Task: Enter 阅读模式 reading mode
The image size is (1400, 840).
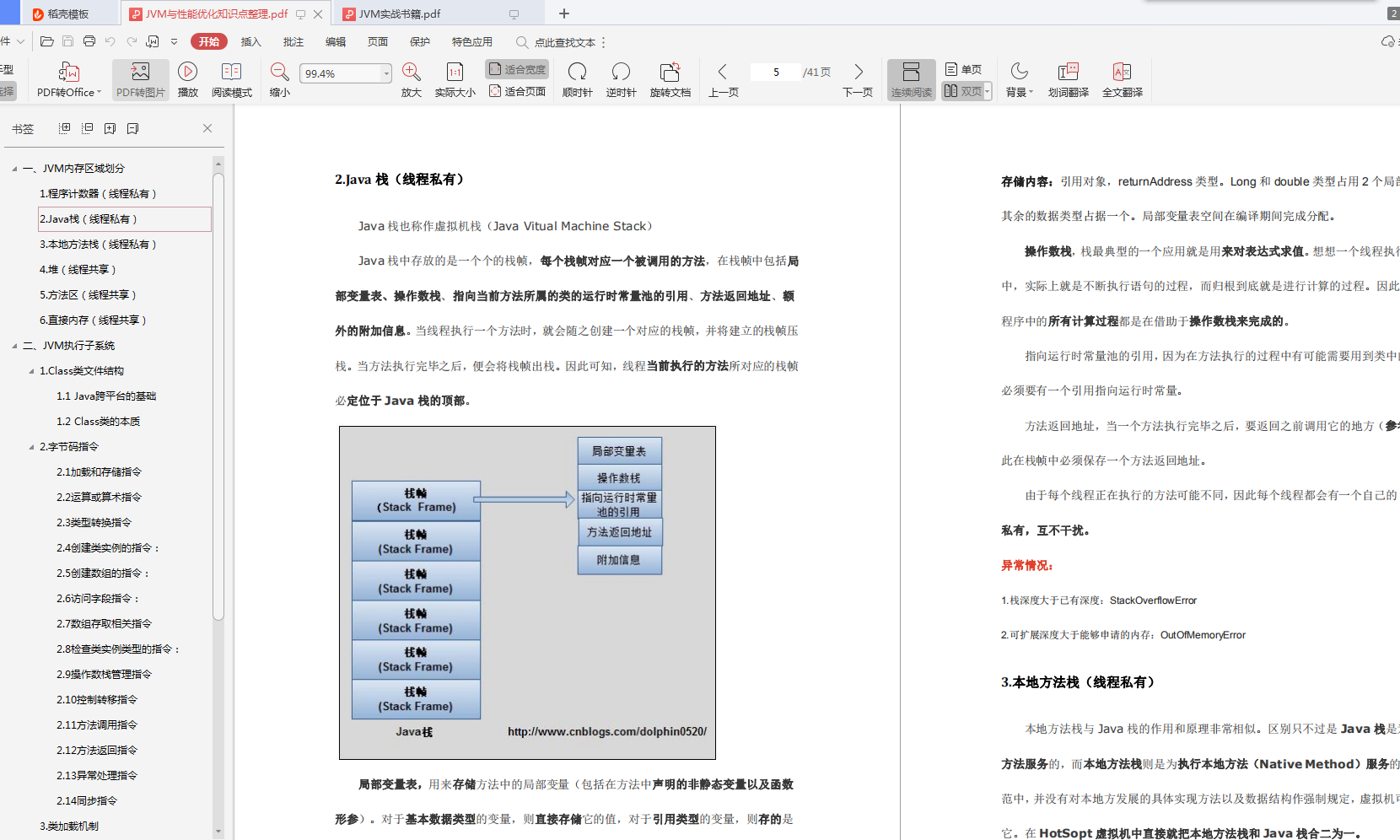Action: click(231, 80)
